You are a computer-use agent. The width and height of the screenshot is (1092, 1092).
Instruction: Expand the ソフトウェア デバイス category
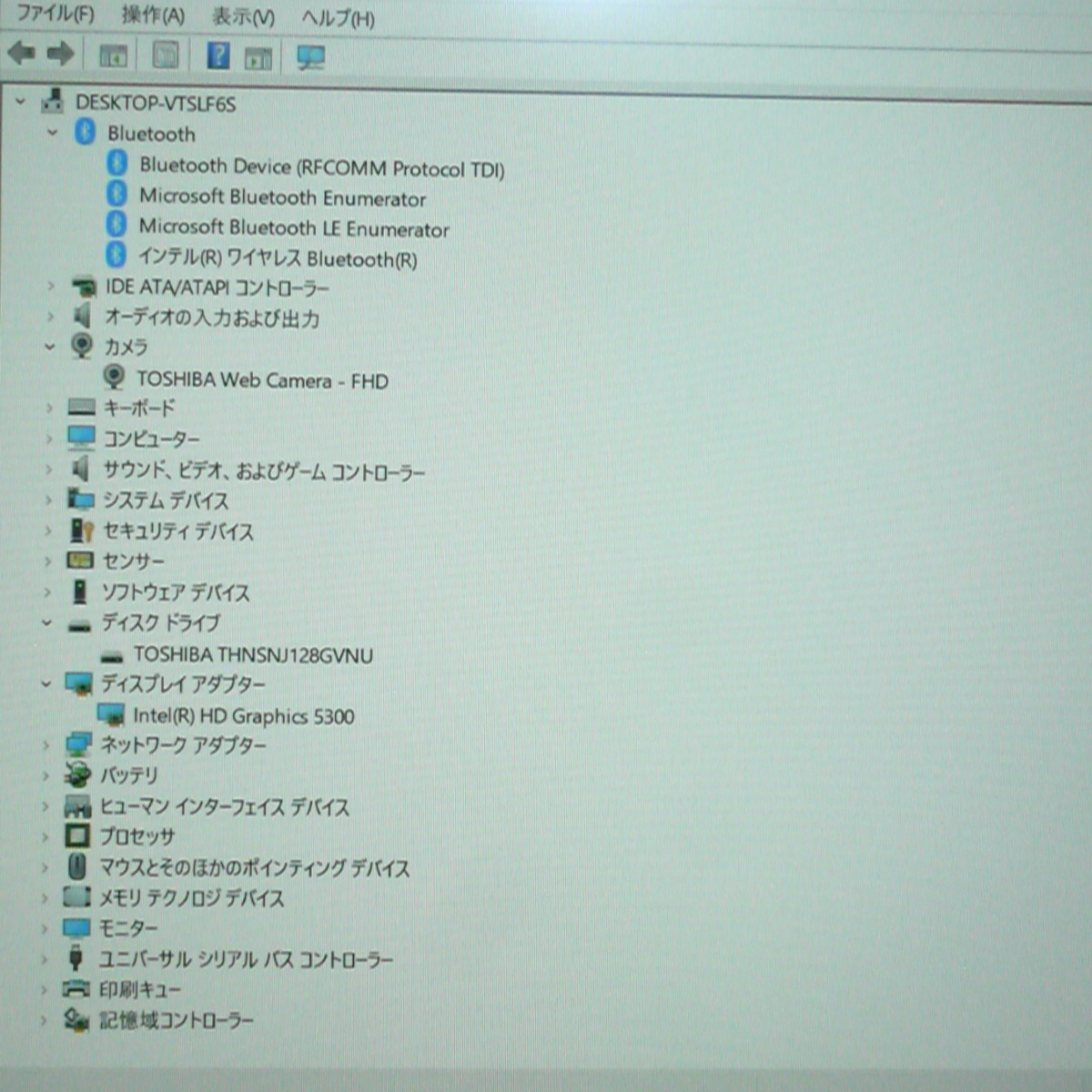coord(48,591)
